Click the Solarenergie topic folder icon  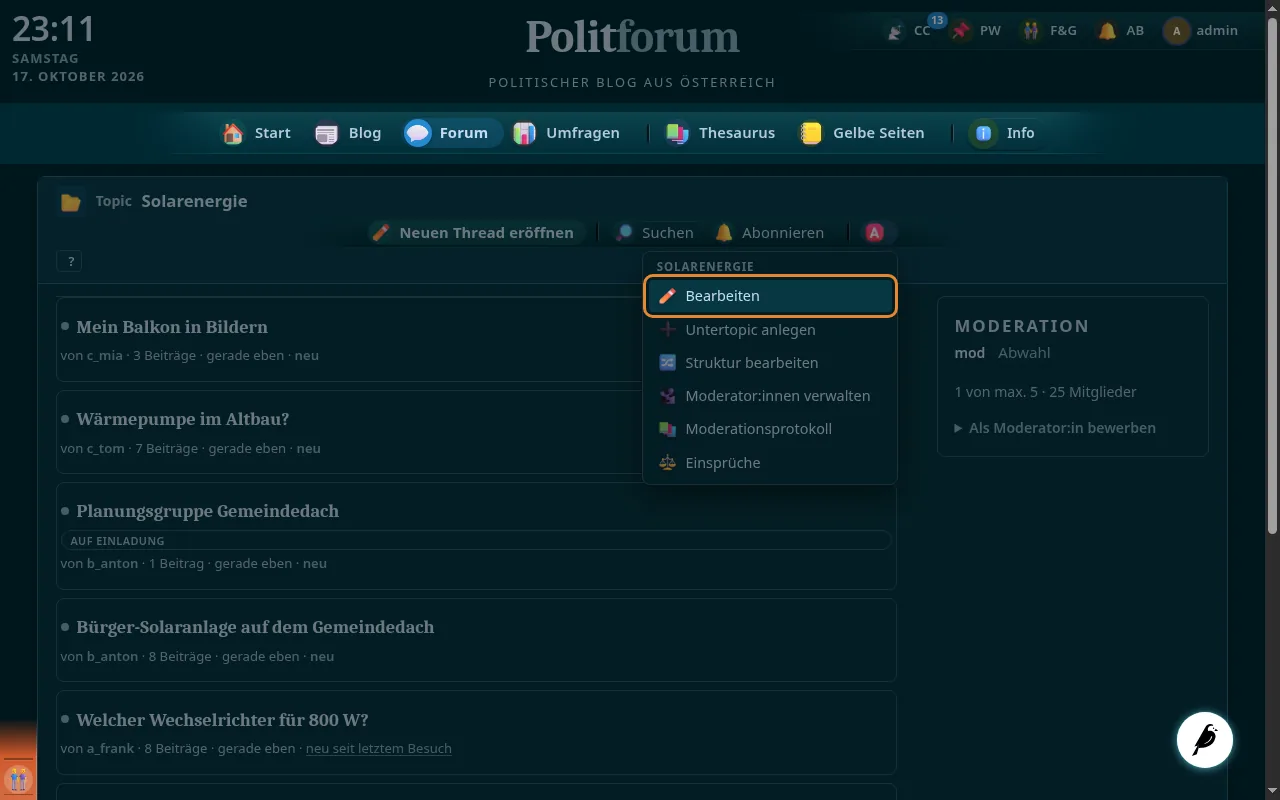pyautogui.click(x=71, y=202)
